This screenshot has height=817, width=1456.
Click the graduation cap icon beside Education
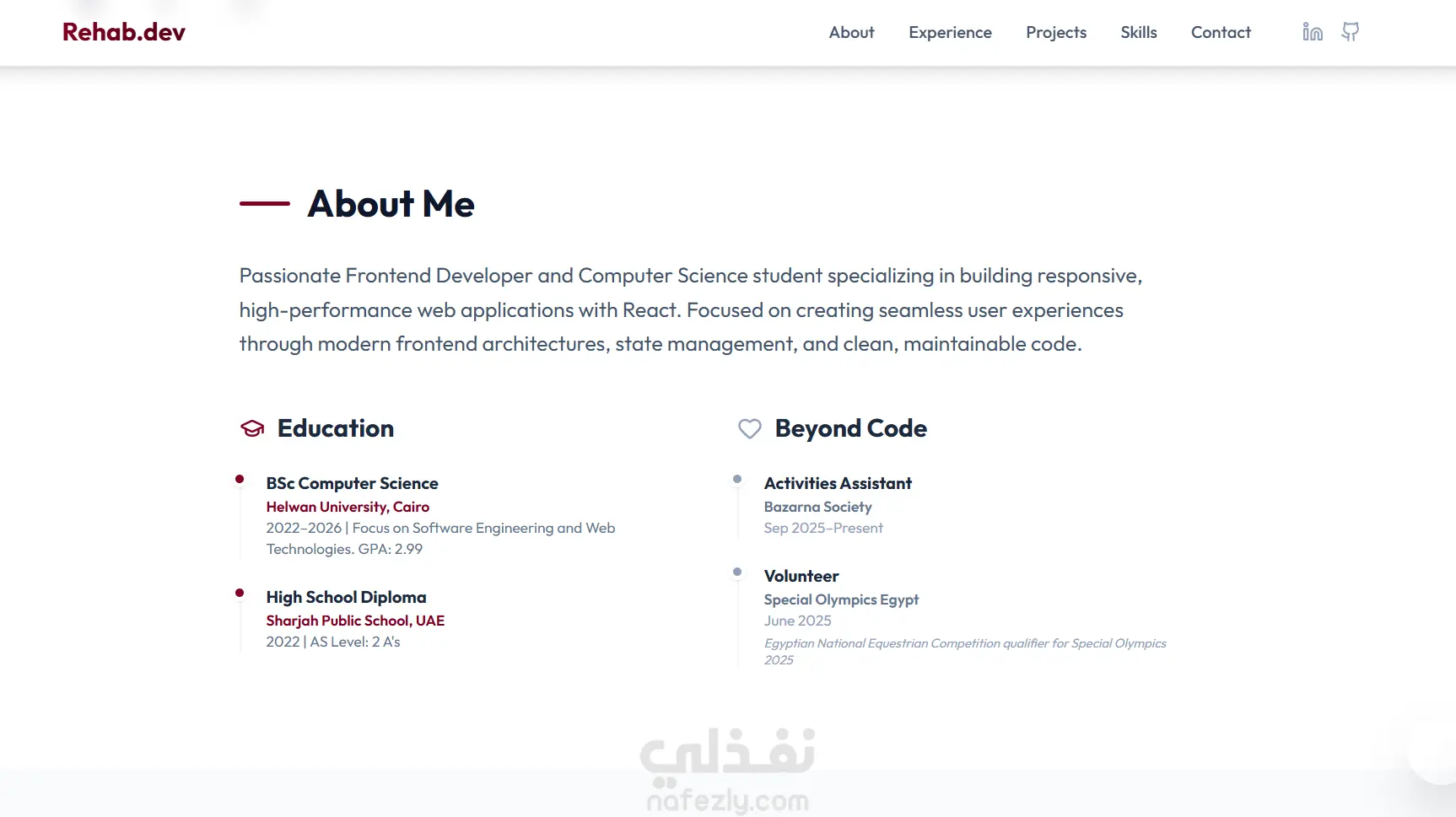click(252, 428)
